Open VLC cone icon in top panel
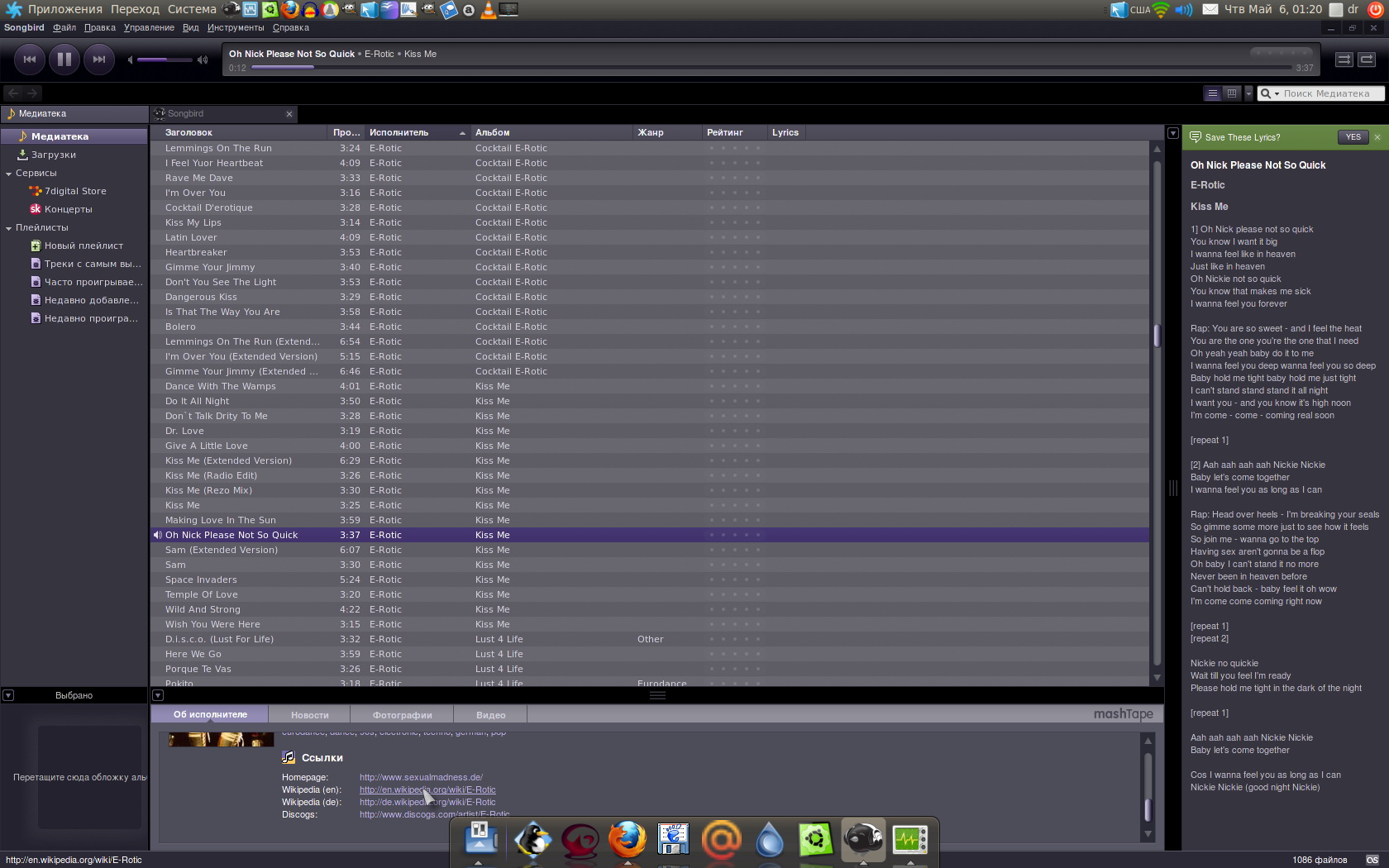1389x868 pixels. 489,10
